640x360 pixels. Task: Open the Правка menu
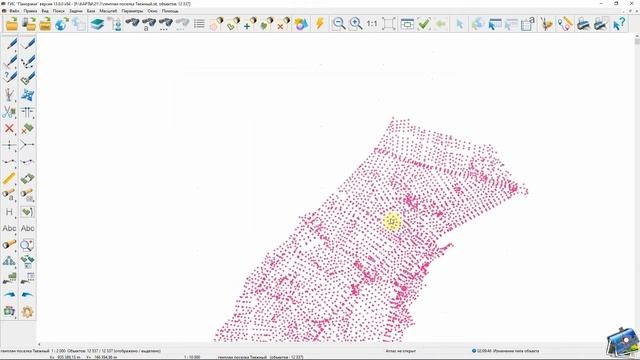tap(30, 11)
